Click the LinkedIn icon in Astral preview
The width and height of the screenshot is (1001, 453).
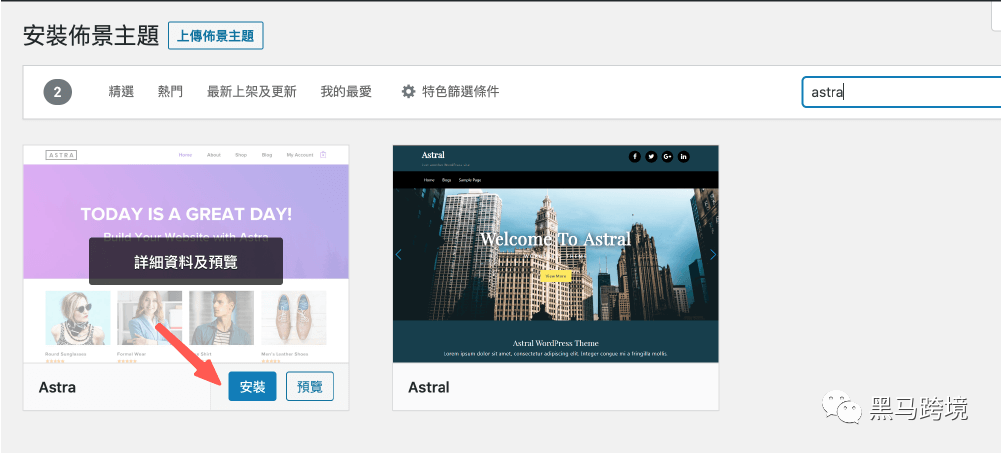coord(684,157)
